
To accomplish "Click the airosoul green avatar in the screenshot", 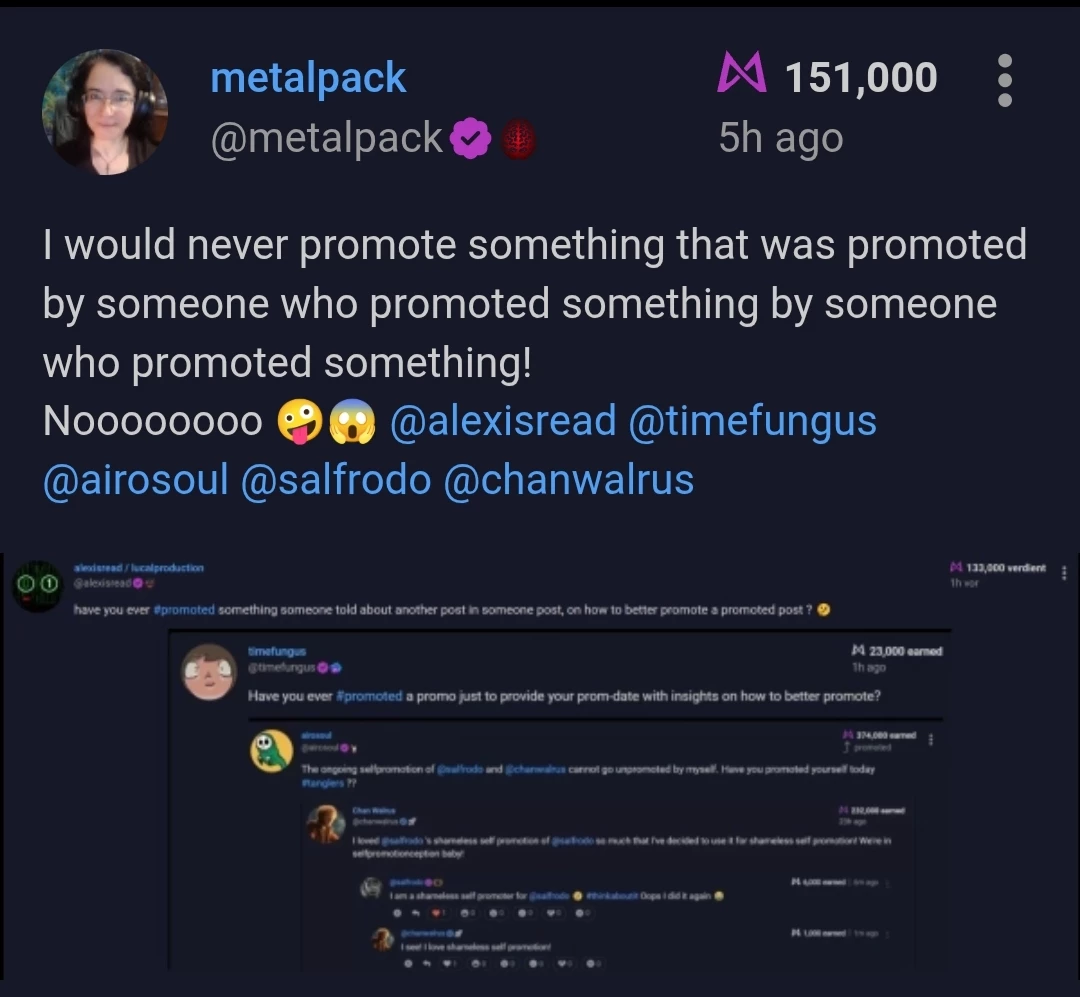I will point(271,751).
